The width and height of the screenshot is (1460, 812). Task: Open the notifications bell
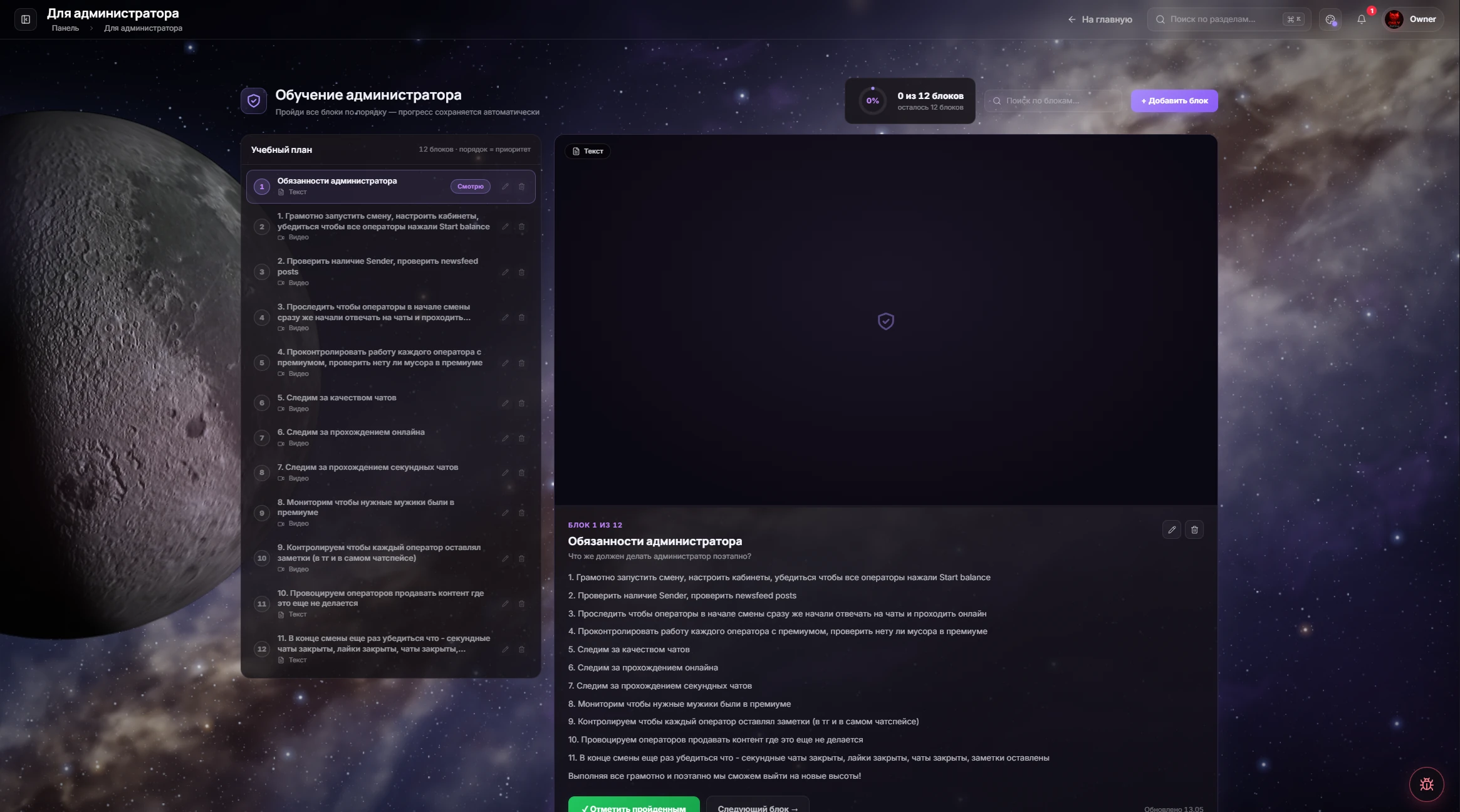(x=1361, y=19)
